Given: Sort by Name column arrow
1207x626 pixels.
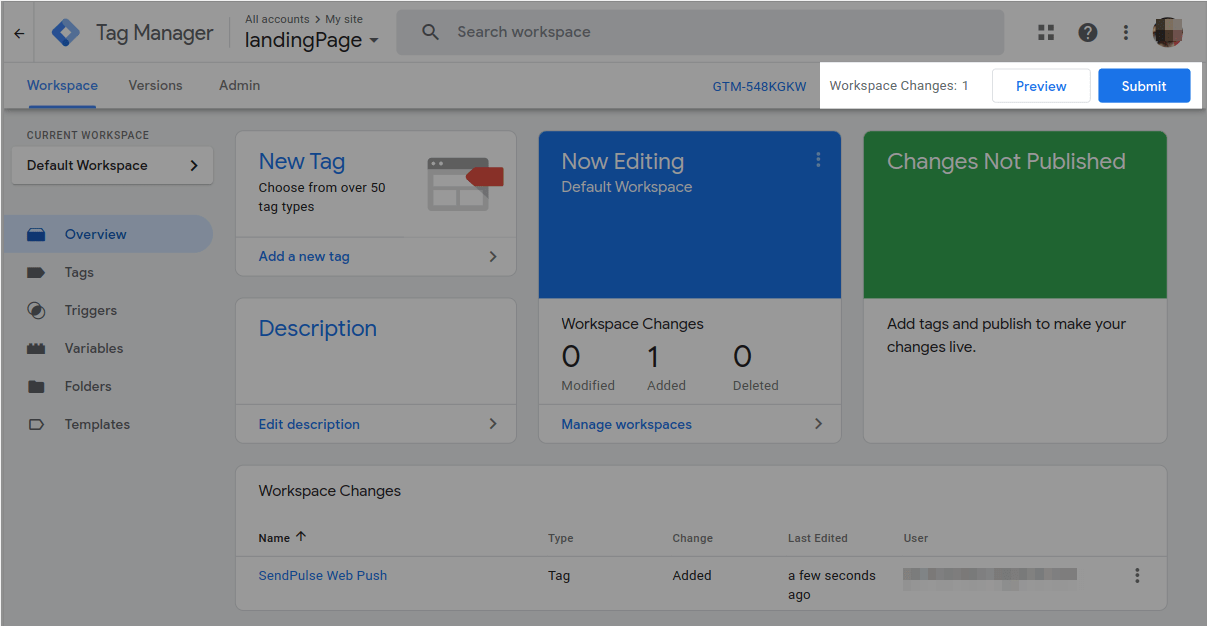Looking at the screenshot, I should [301, 537].
